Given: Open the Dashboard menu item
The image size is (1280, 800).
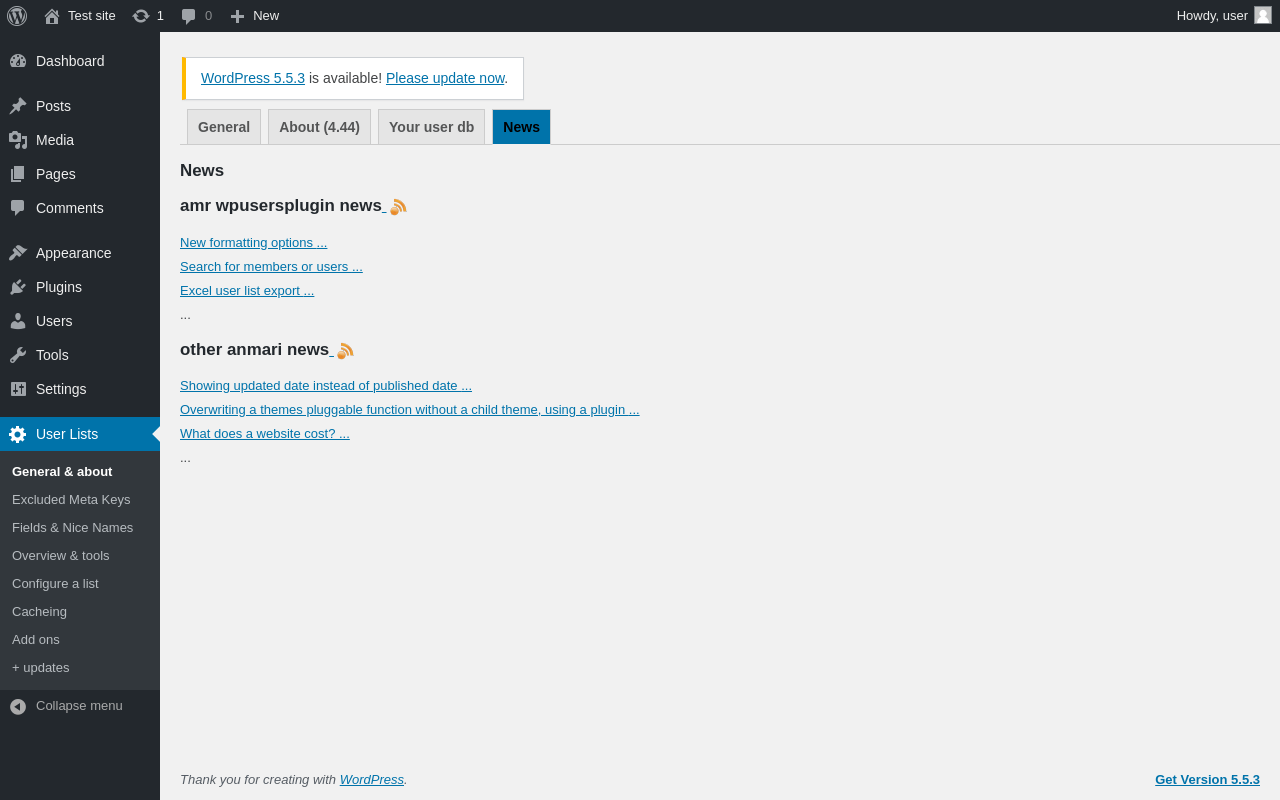Looking at the screenshot, I should point(80,61).
